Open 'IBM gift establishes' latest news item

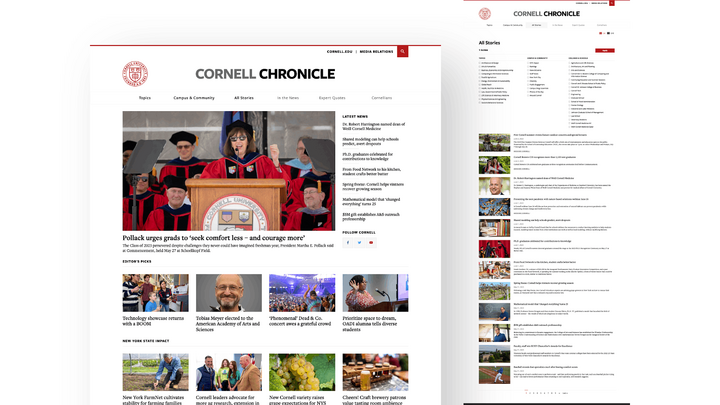(371, 217)
